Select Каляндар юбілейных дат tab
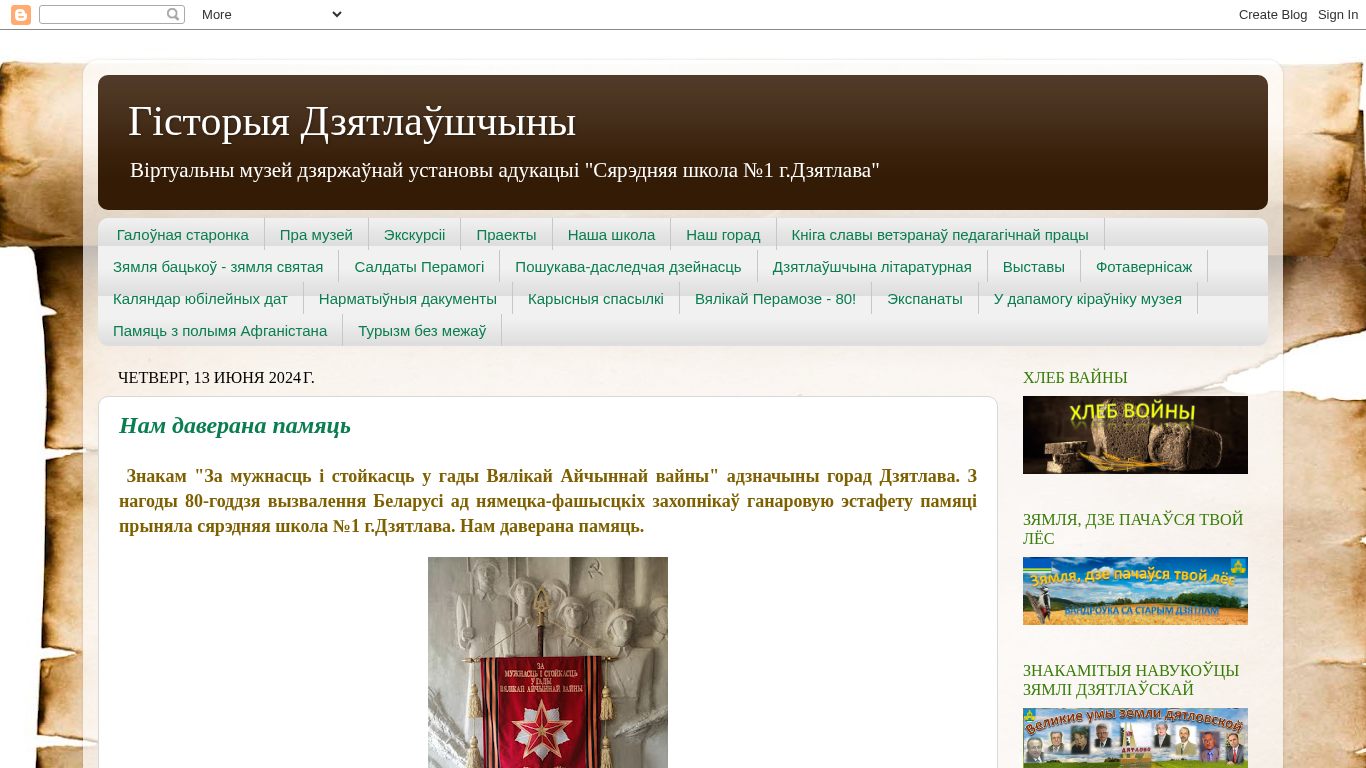 click(x=200, y=299)
